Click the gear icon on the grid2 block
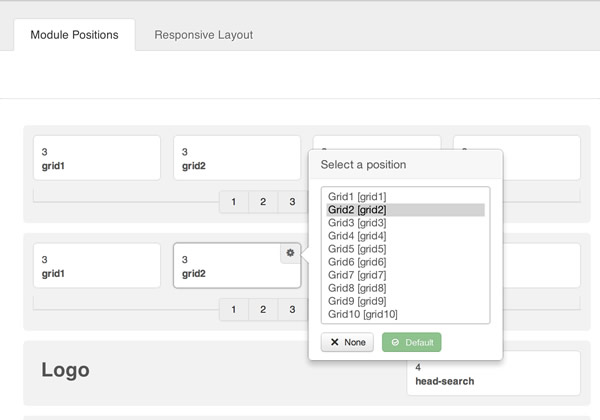 coord(290,254)
